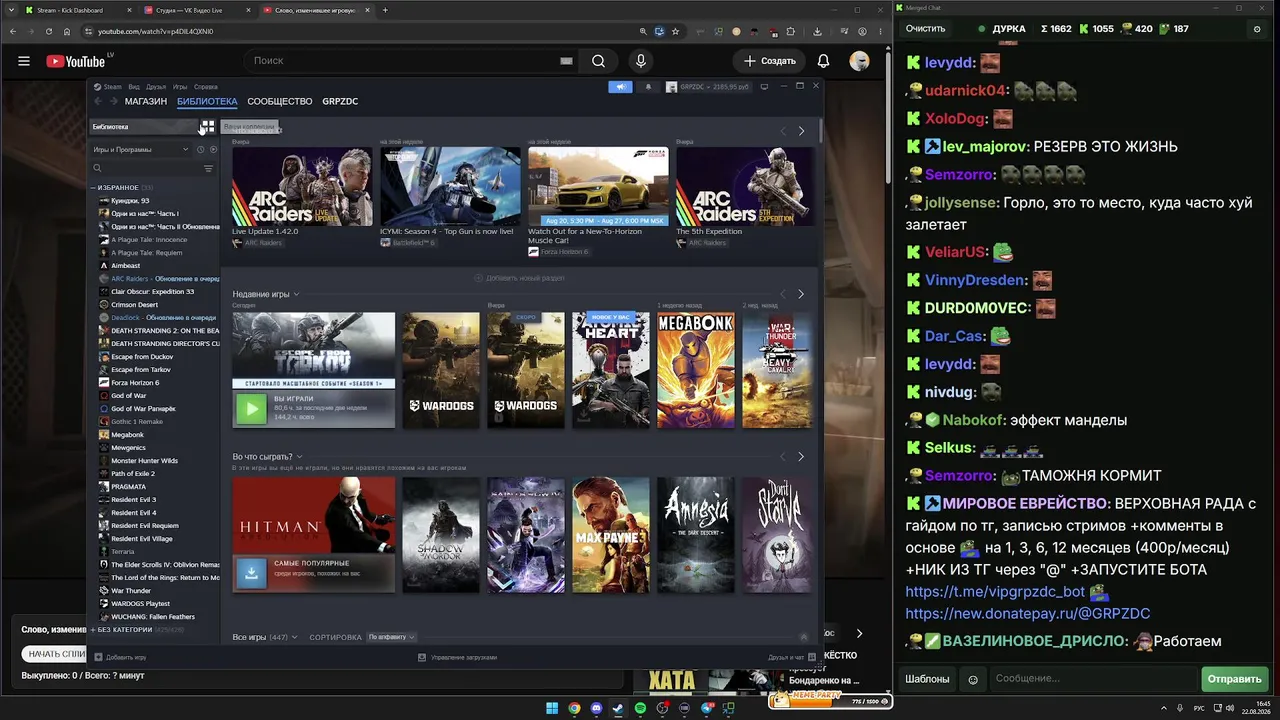This screenshot has height=720, width=1280.
Task: Toggle the ready-to-play filter icon
Action: (213, 150)
